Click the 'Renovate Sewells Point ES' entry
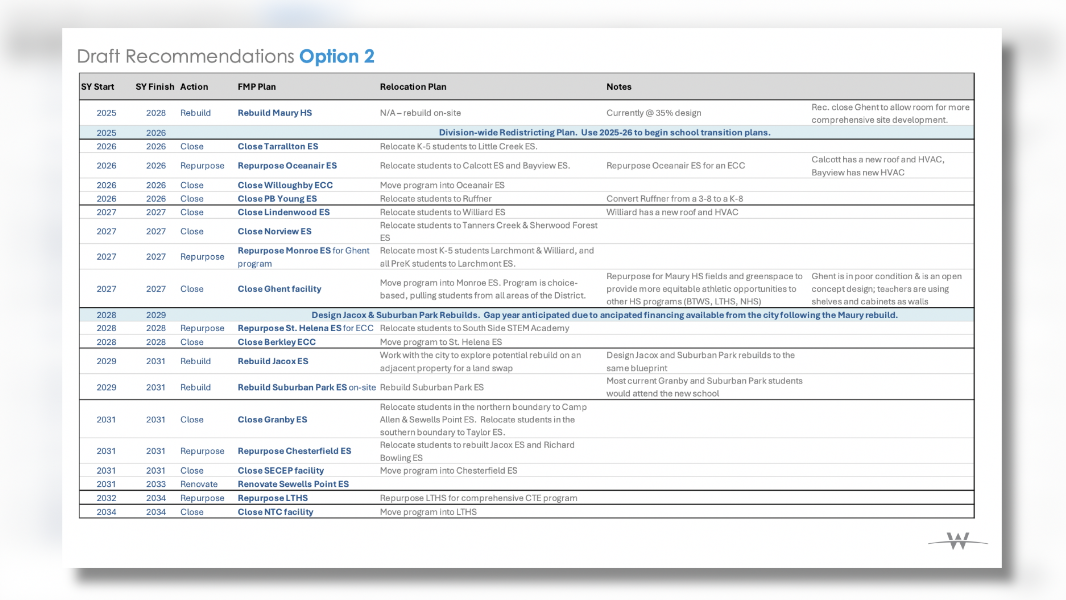This screenshot has width=1066, height=600. 293,484
